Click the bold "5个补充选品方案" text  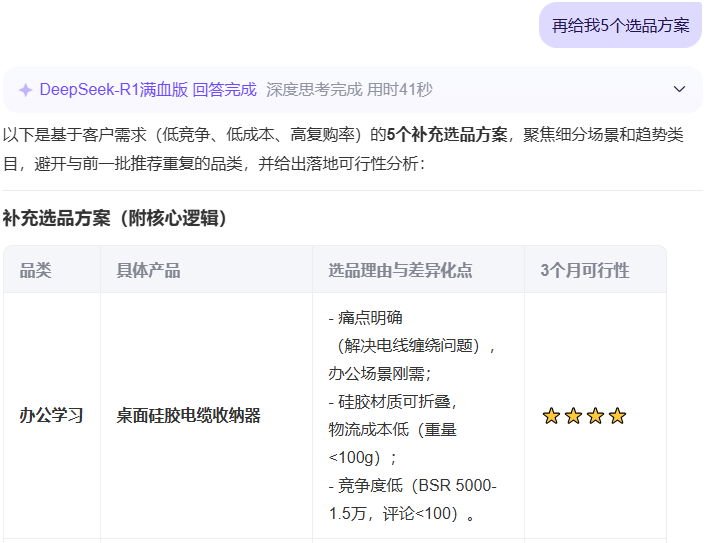[x=447, y=135]
